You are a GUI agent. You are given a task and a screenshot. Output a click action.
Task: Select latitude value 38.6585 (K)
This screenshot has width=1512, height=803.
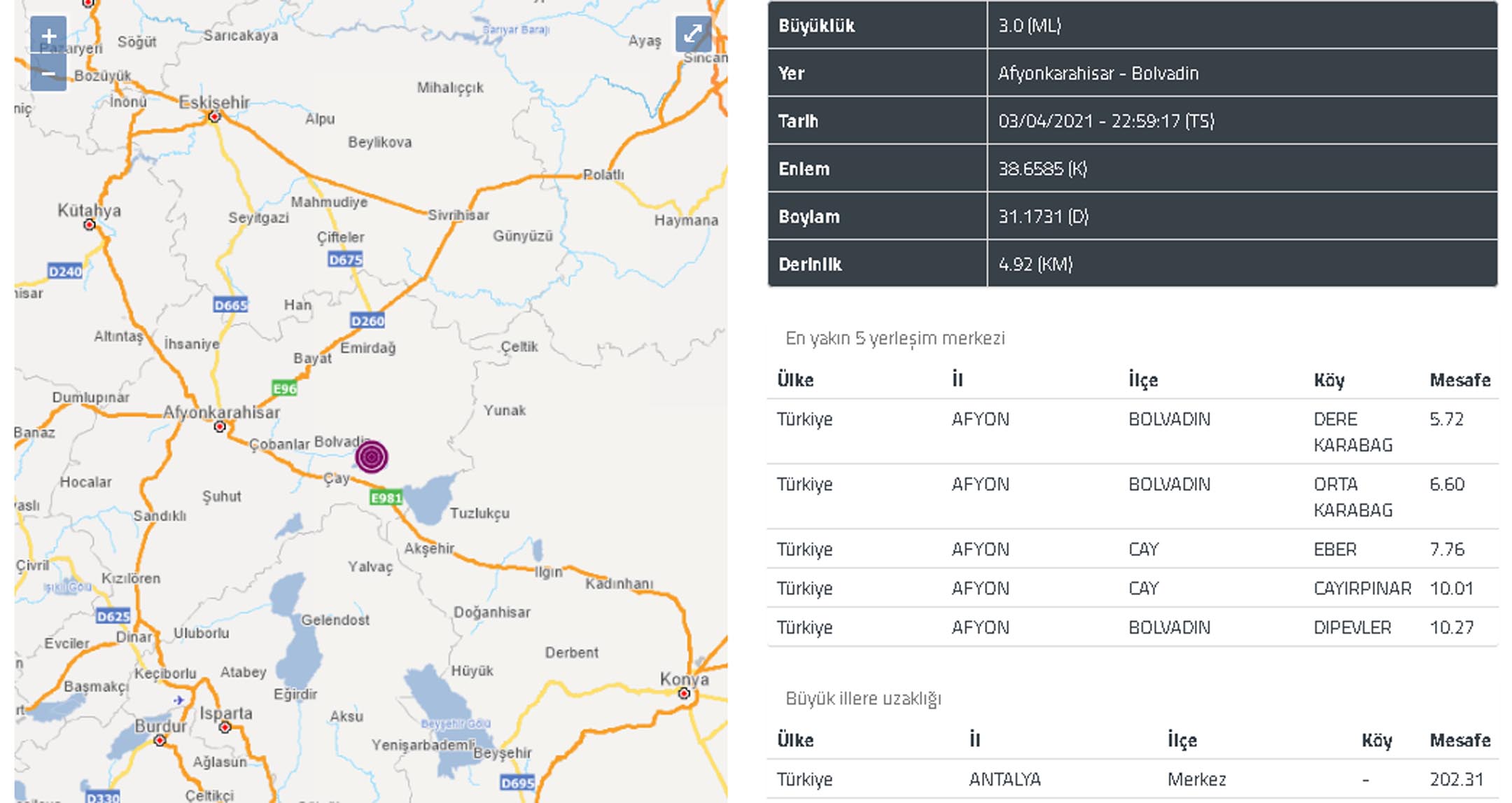pos(1042,169)
